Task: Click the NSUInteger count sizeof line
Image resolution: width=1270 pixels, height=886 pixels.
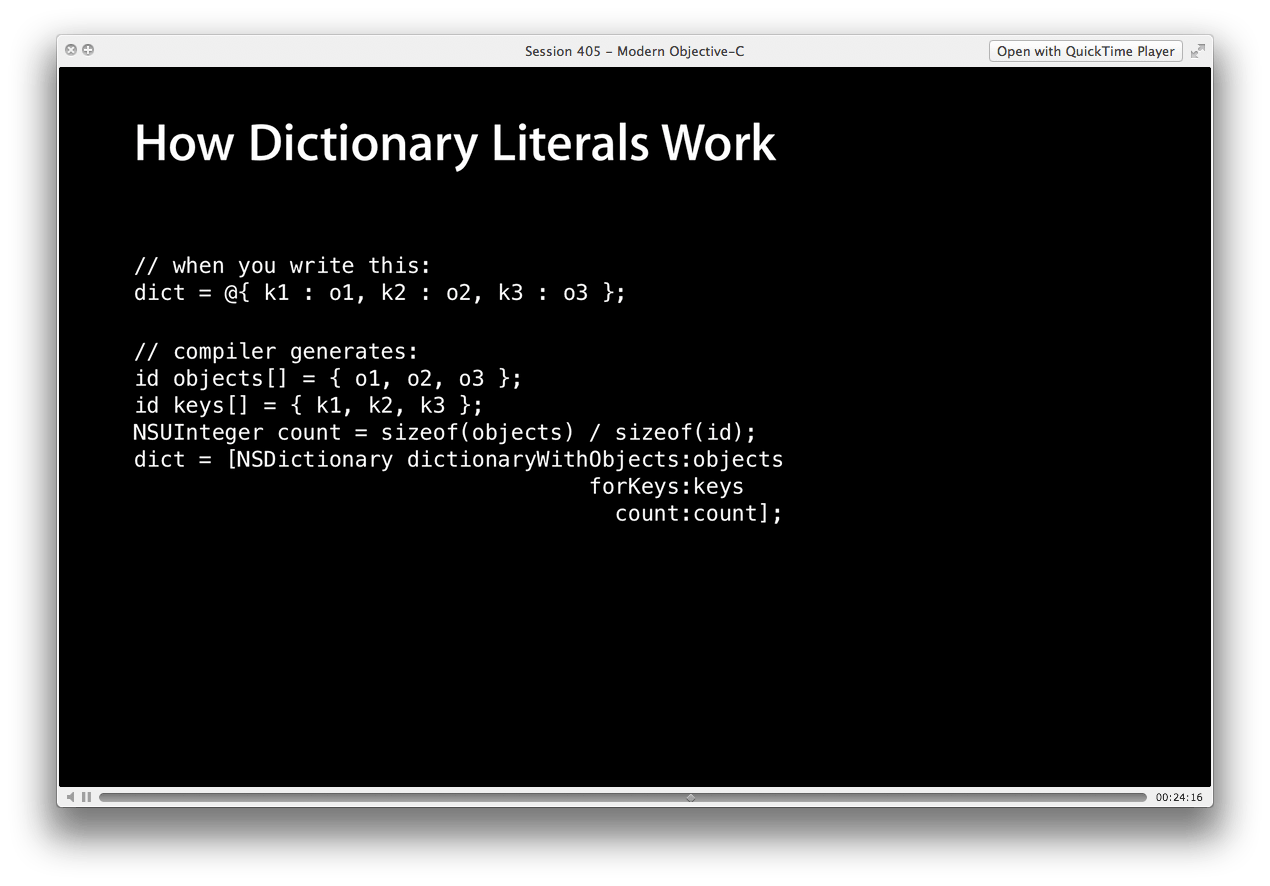Action: (445, 433)
